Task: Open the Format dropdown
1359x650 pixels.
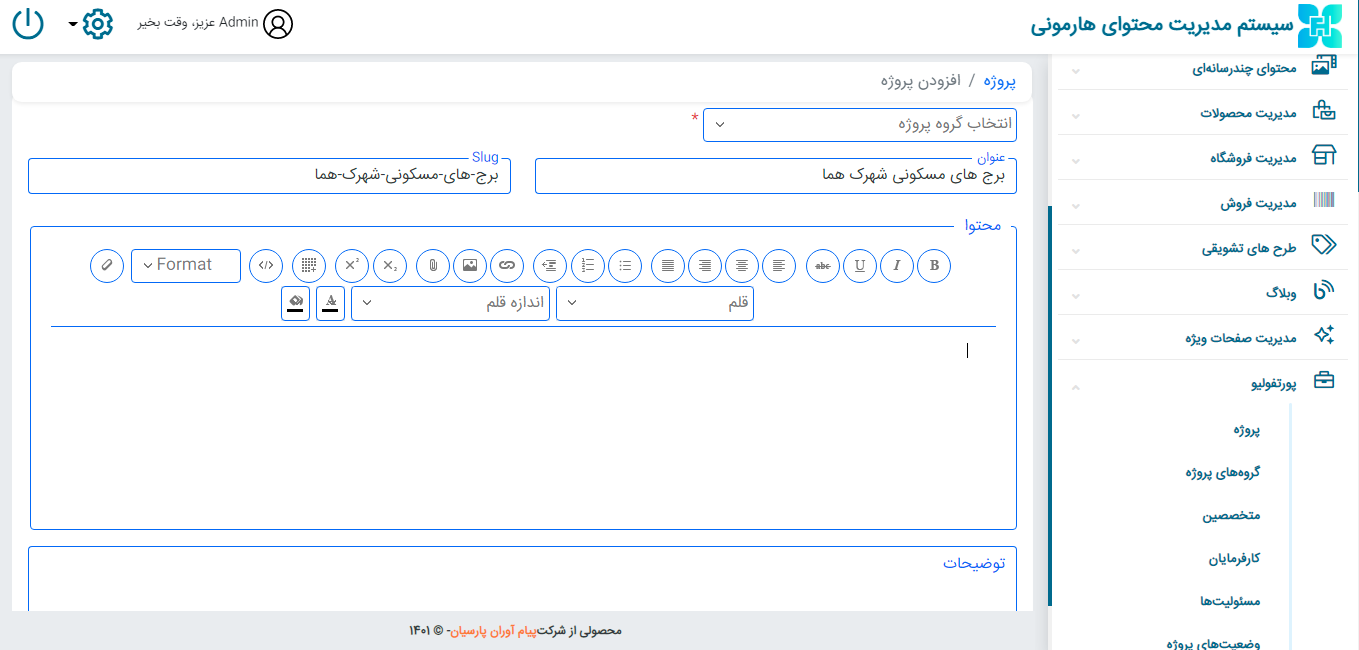Action: click(x=186, y=265)
